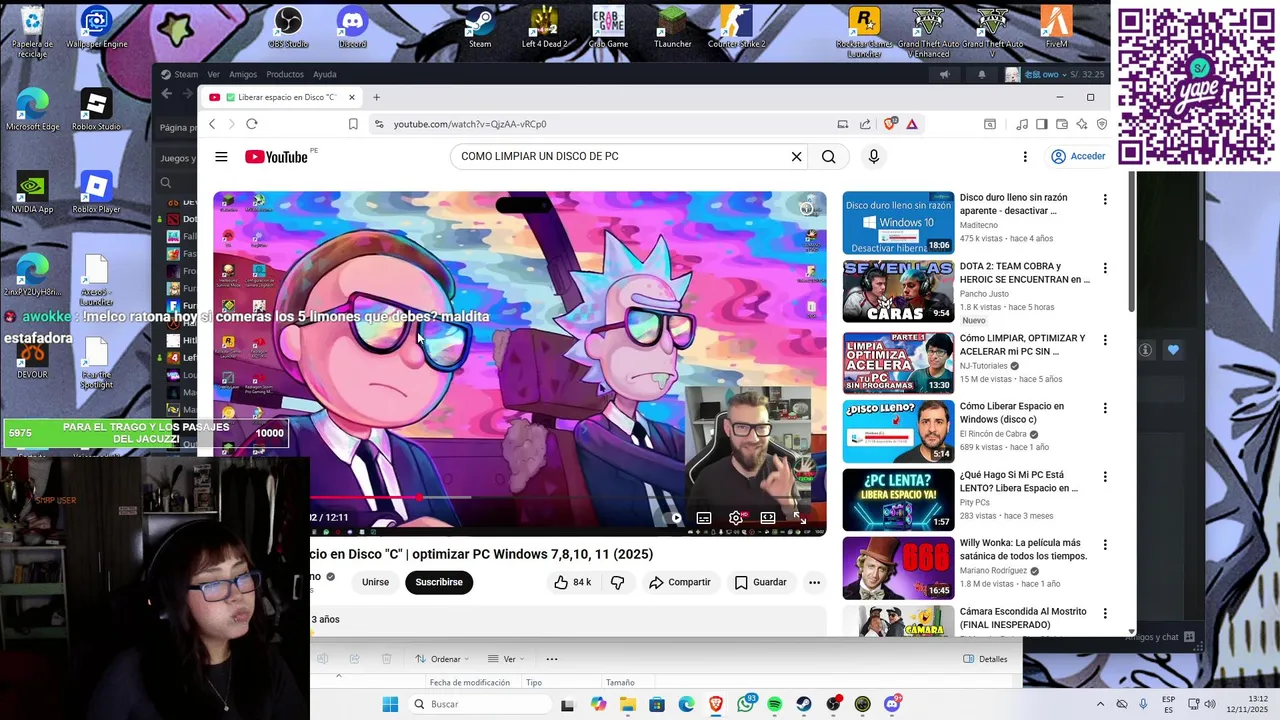Open OBS Studio desktop shortcut

point(288,28)
